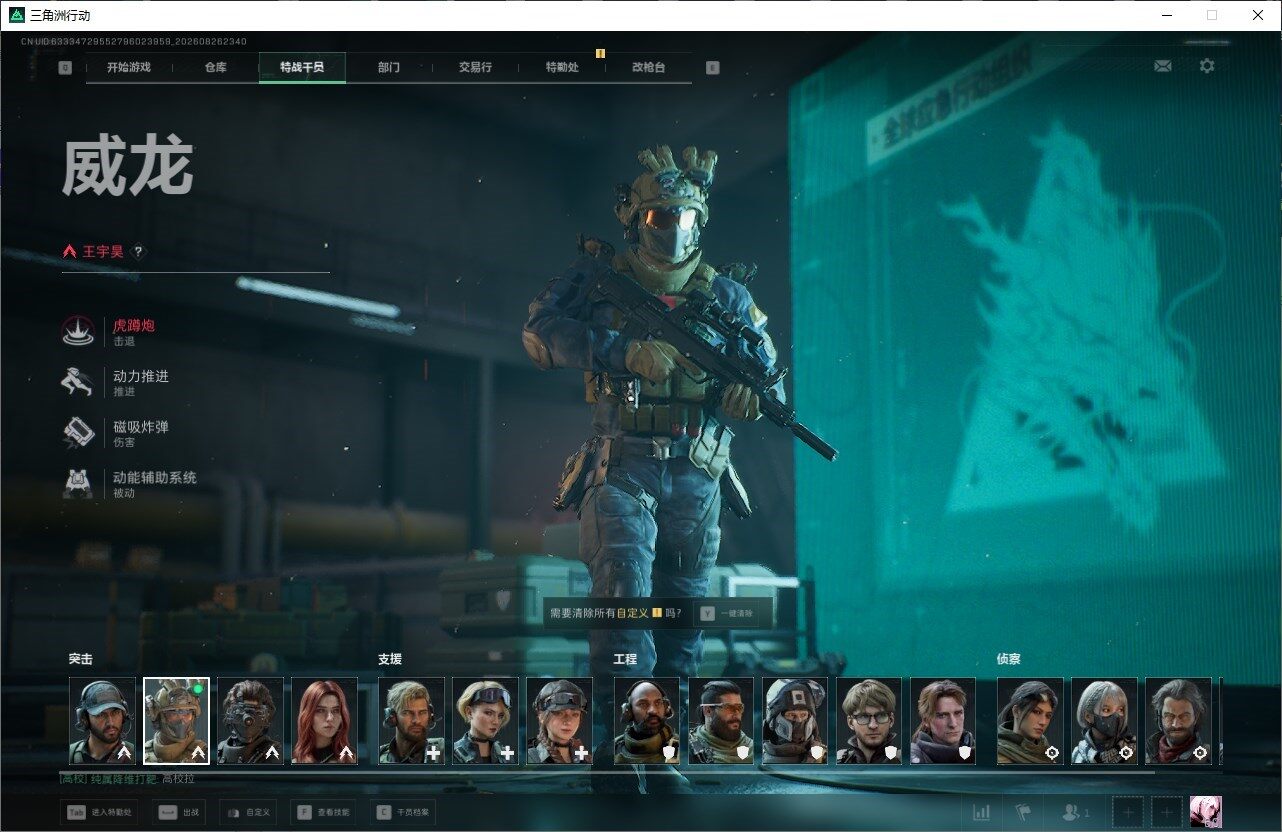Select the bearded recon operator portrait
Screen dimensions: 1282x832
click(x=1178, y=721)
